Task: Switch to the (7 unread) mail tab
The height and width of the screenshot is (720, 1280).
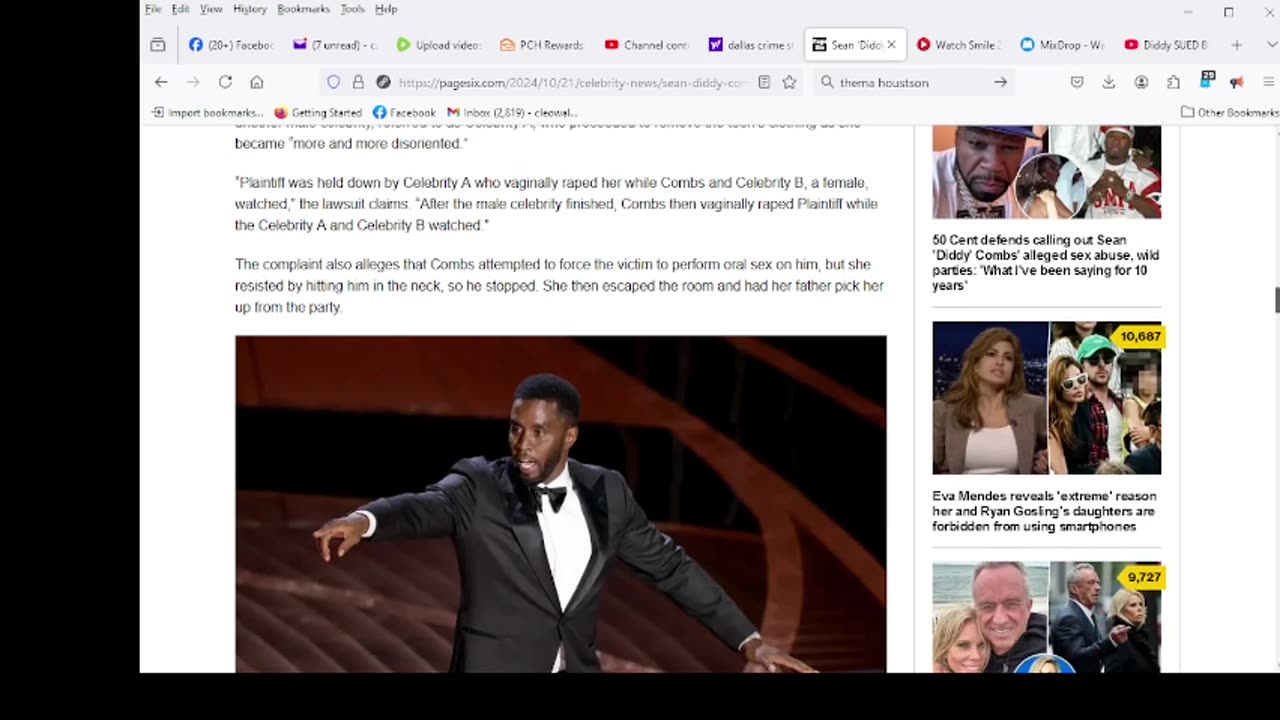Action: click(334, 45)
